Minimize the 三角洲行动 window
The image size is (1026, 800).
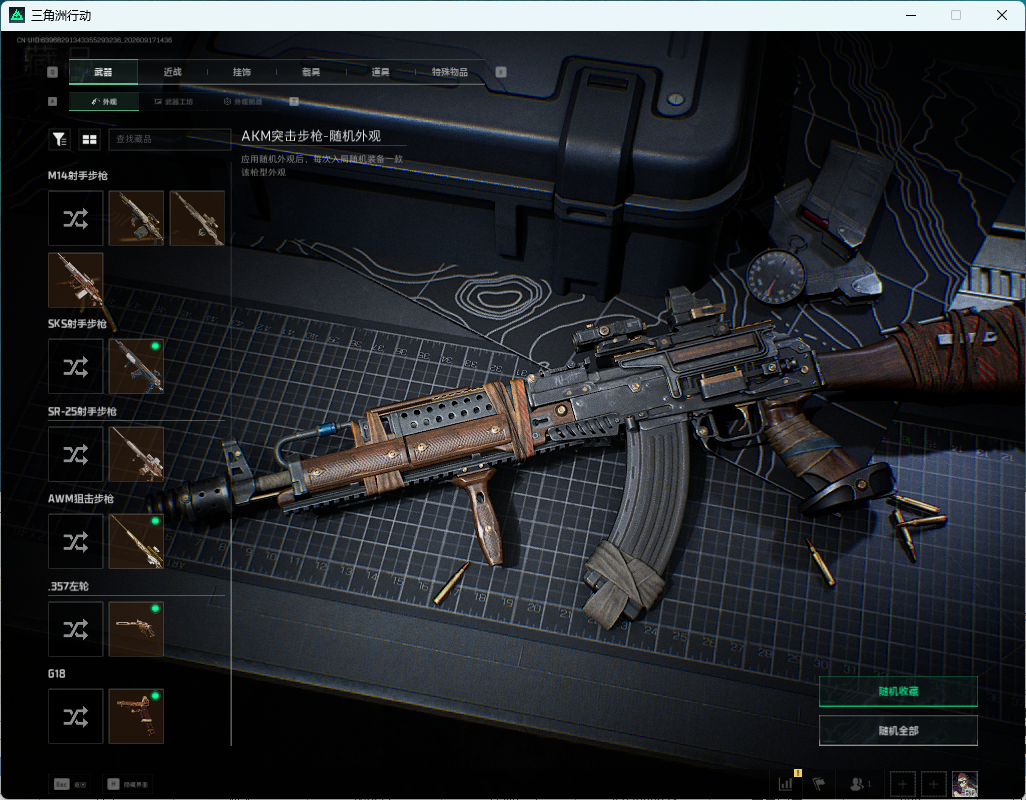911,15
